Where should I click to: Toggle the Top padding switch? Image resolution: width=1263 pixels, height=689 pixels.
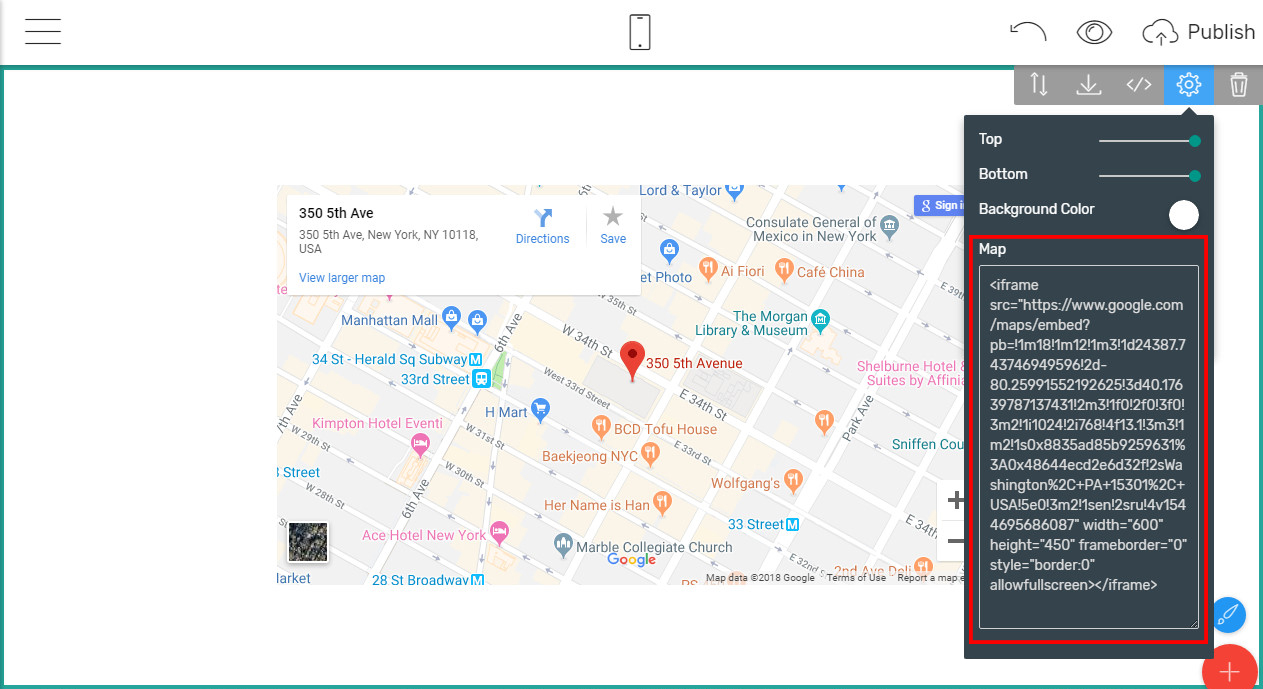[1196, 139]
